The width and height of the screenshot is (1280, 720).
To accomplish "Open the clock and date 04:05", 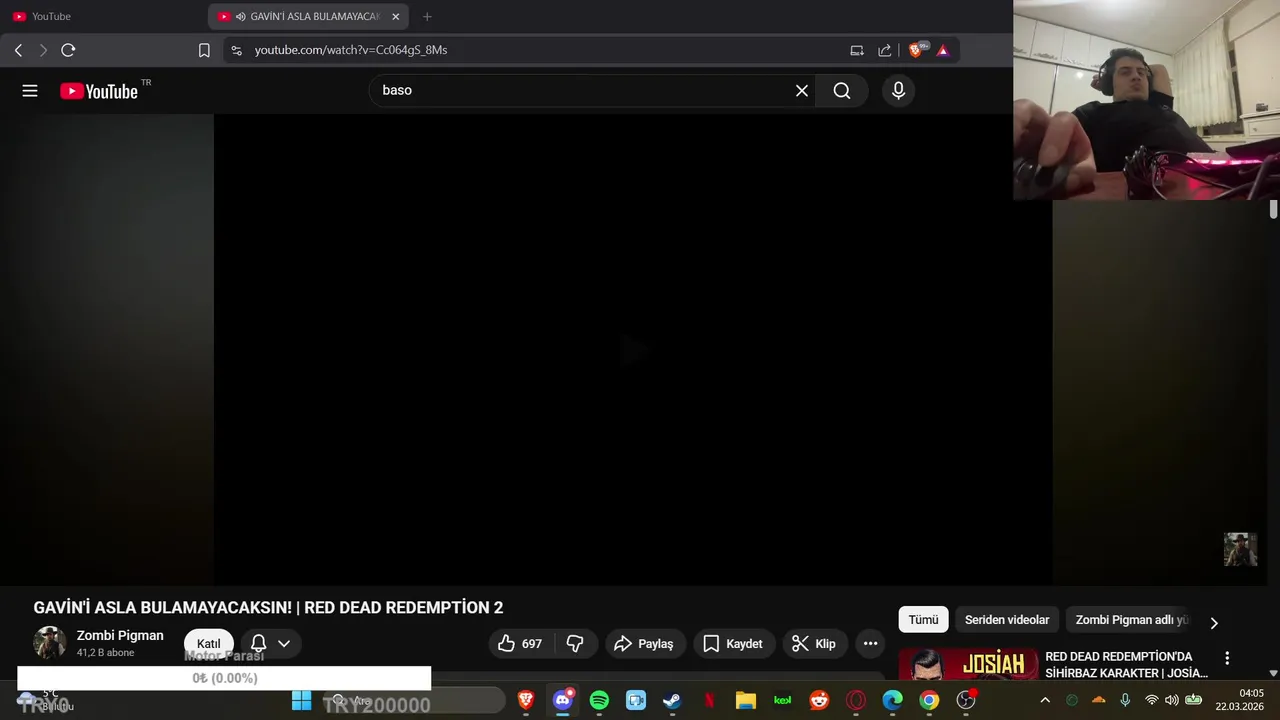I will click(1240, 700).
